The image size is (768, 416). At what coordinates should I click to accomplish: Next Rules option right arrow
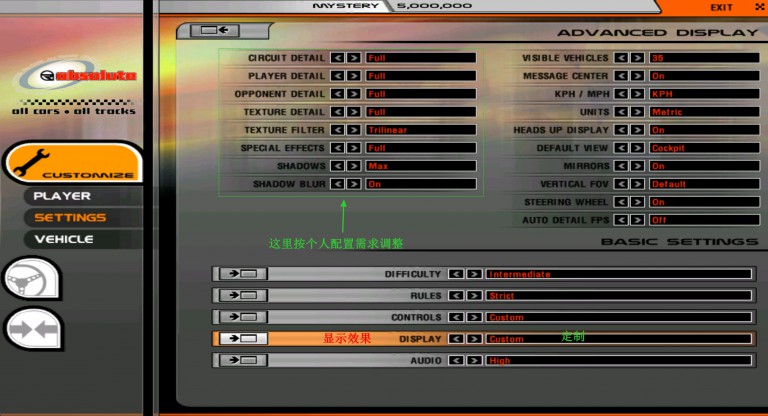pyautogui.click(x=474, y=295)
